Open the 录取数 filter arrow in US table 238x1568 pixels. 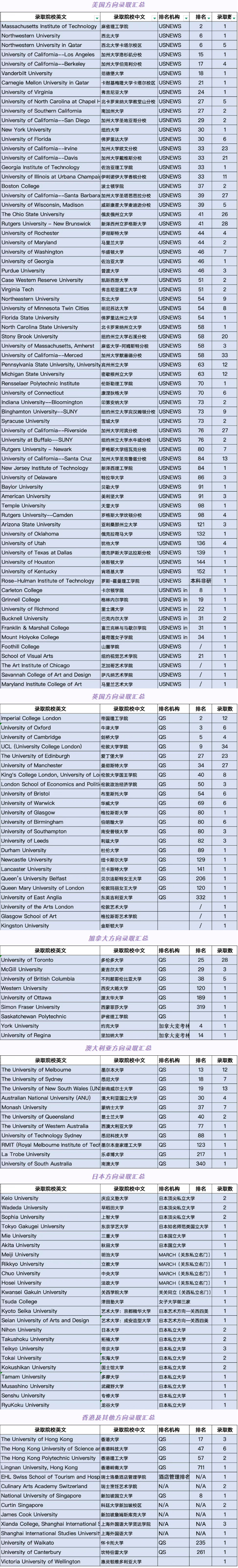(234, 18)
